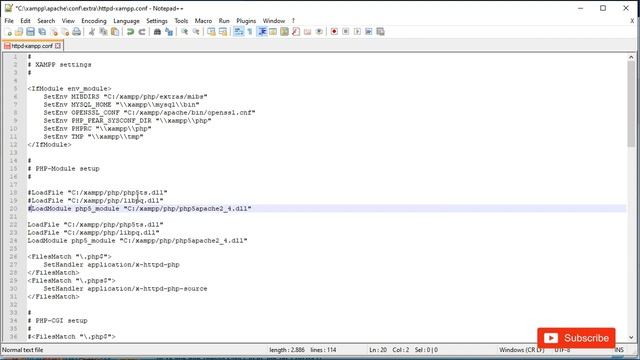Screen dimensions: 640x360
Task: Save the file using the Save icon
Action: [30, 32]
